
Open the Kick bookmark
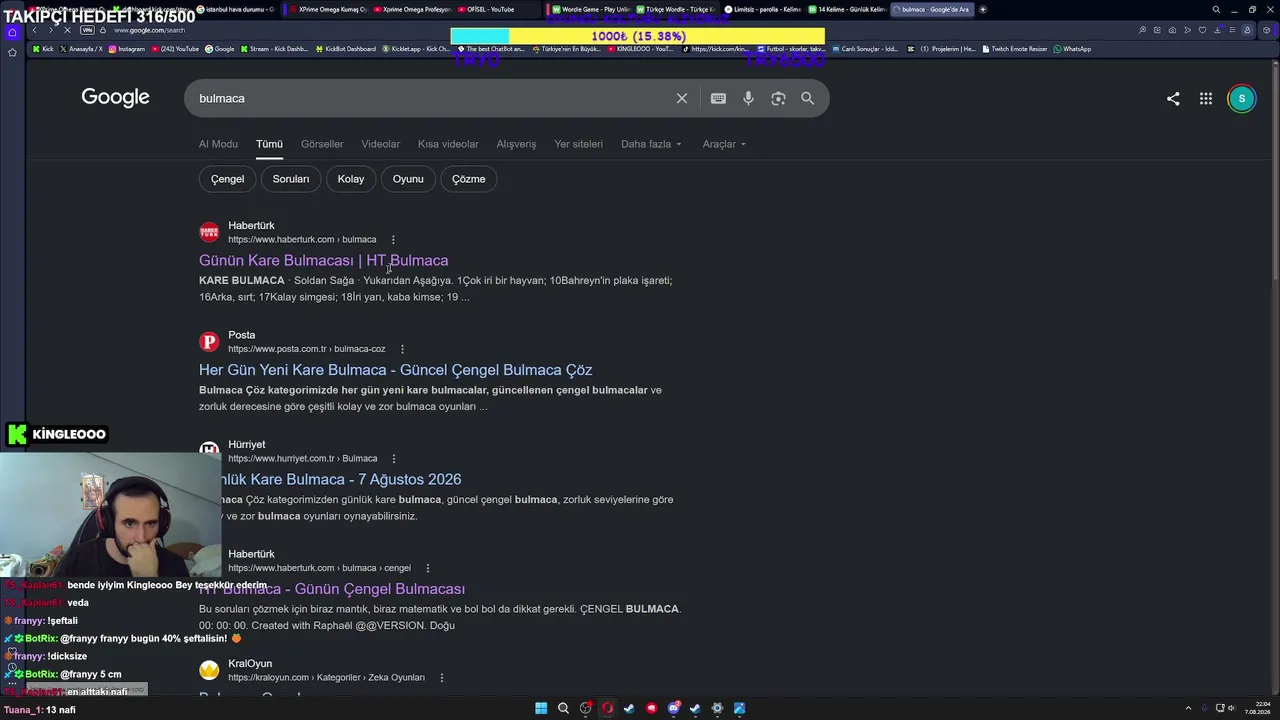[43, 49]
